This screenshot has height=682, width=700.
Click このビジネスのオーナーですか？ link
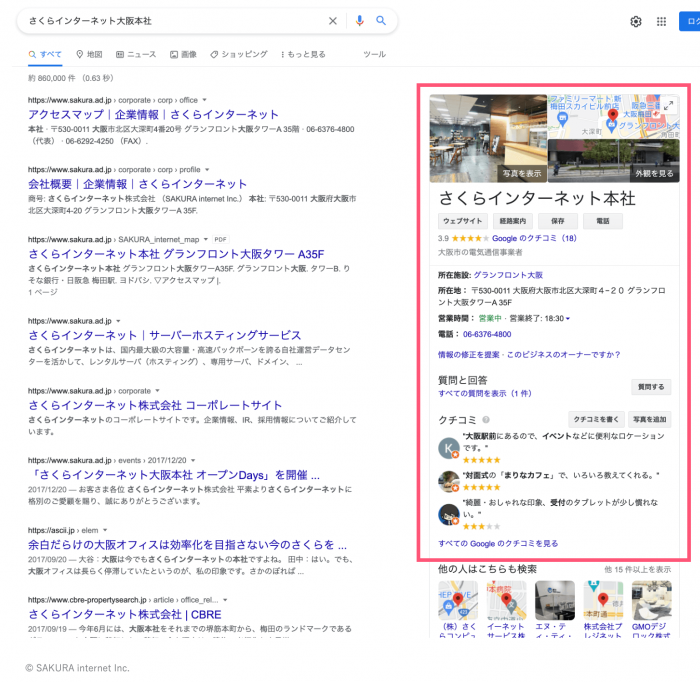click(x=563, y=355)
